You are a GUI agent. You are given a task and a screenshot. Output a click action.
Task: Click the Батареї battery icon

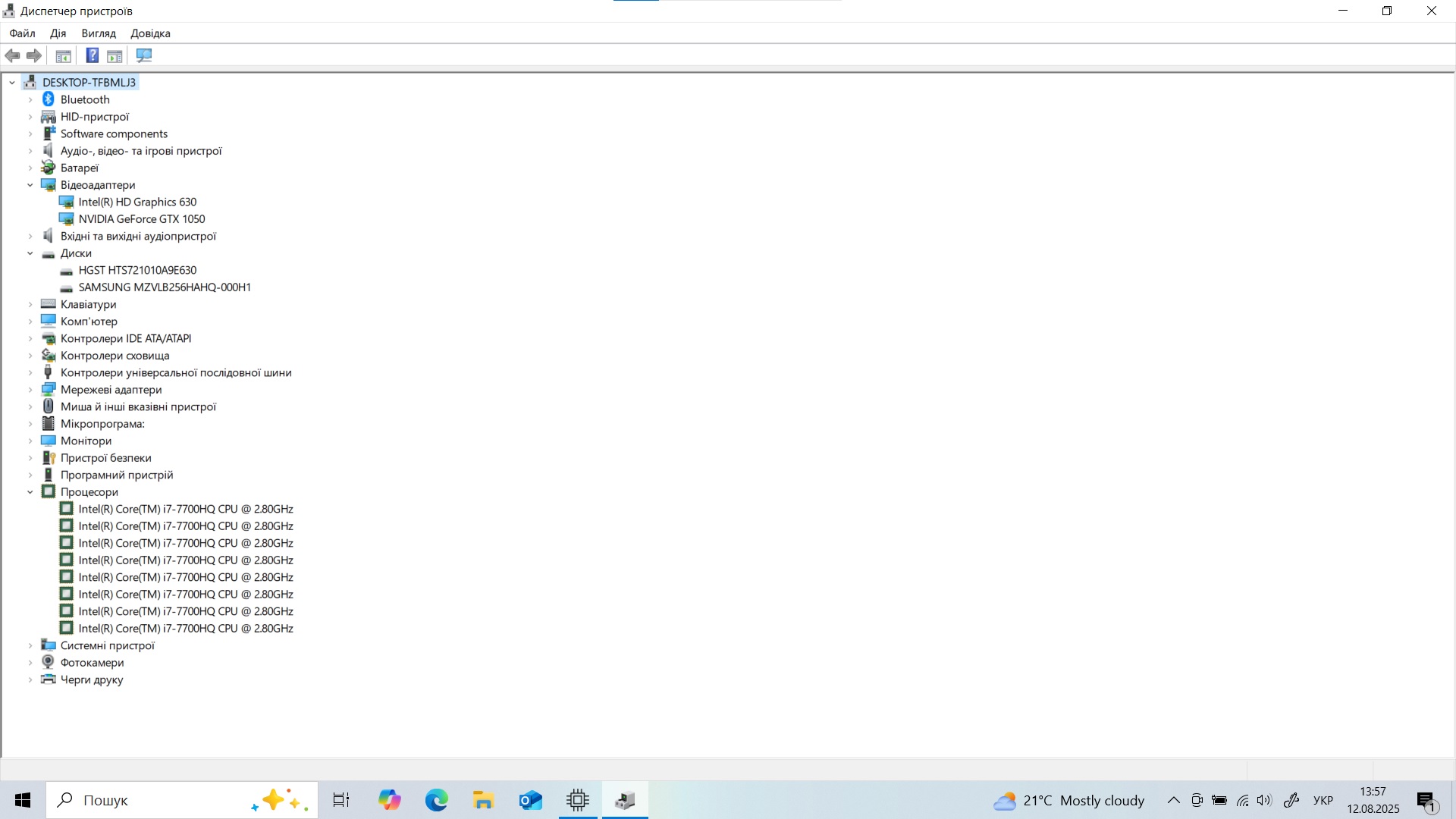pos(49,168)
